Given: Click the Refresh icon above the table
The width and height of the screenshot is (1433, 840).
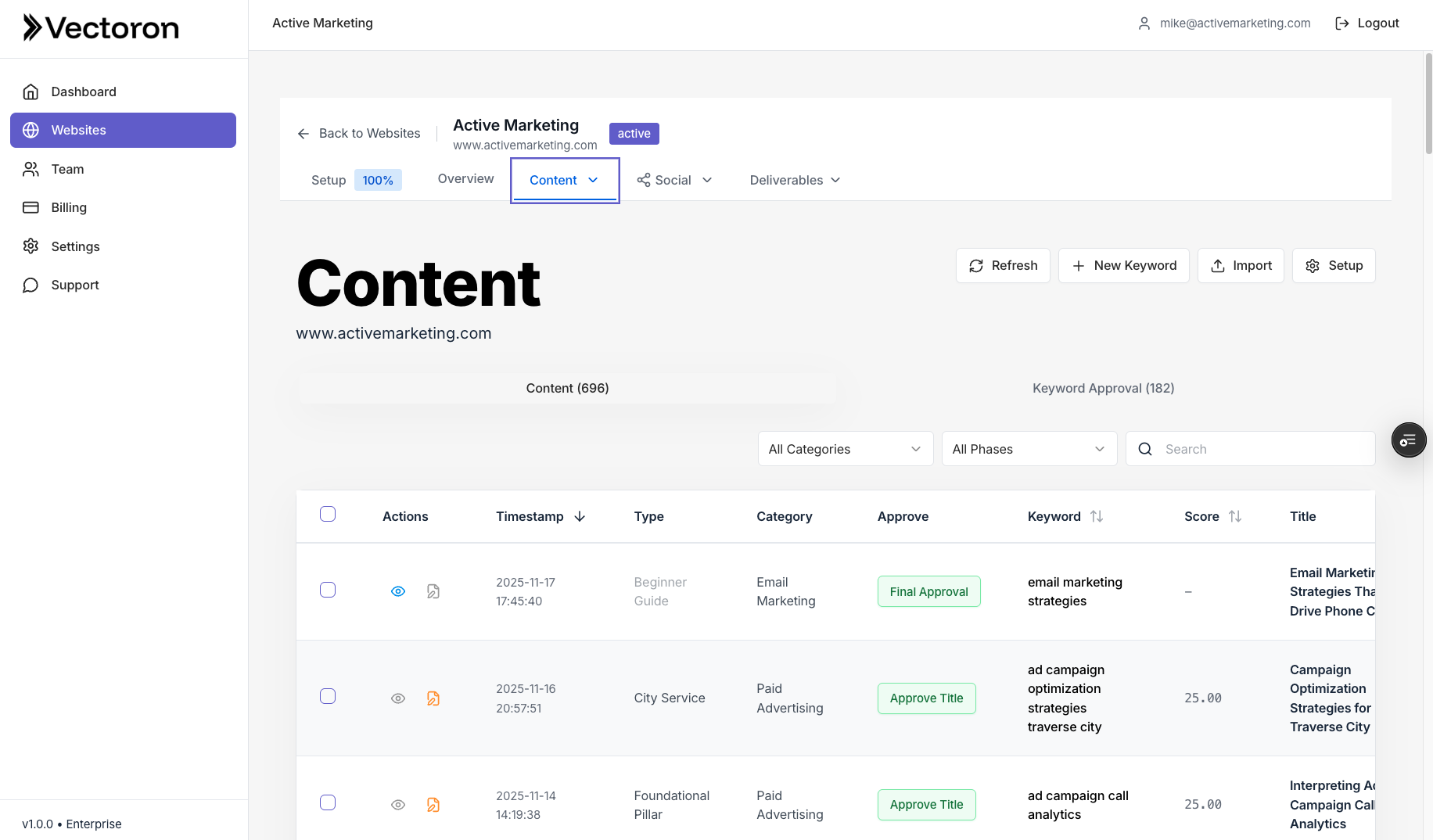Looking at the screenshot, I should 975,265.
